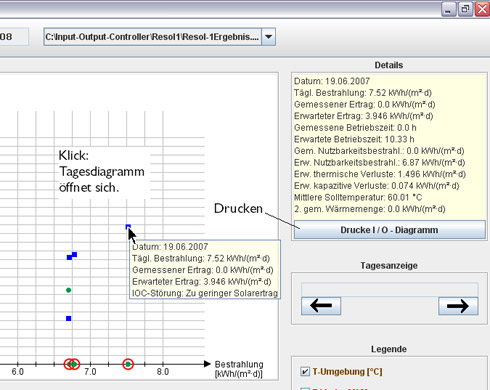Minimize the application window
Viewport: 490px width, 390px height.
(449, 9)
